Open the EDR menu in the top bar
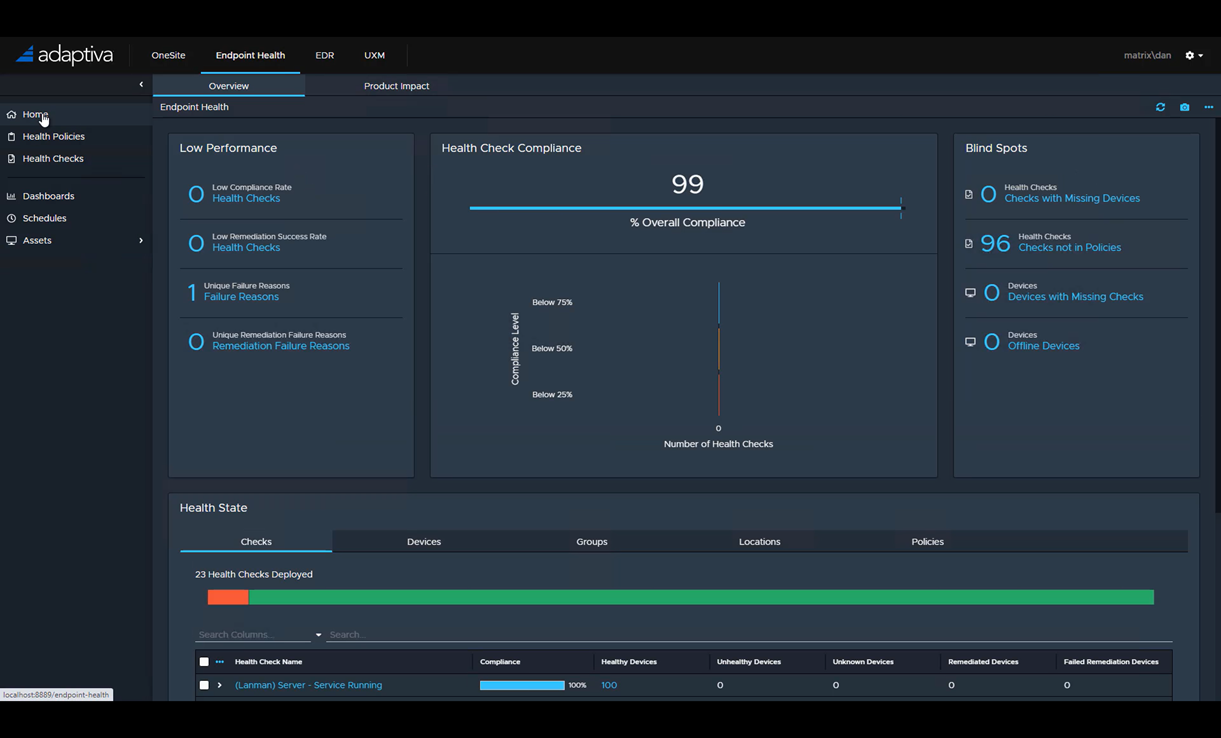Screen dimensions: 1221x738 [324, 55]
